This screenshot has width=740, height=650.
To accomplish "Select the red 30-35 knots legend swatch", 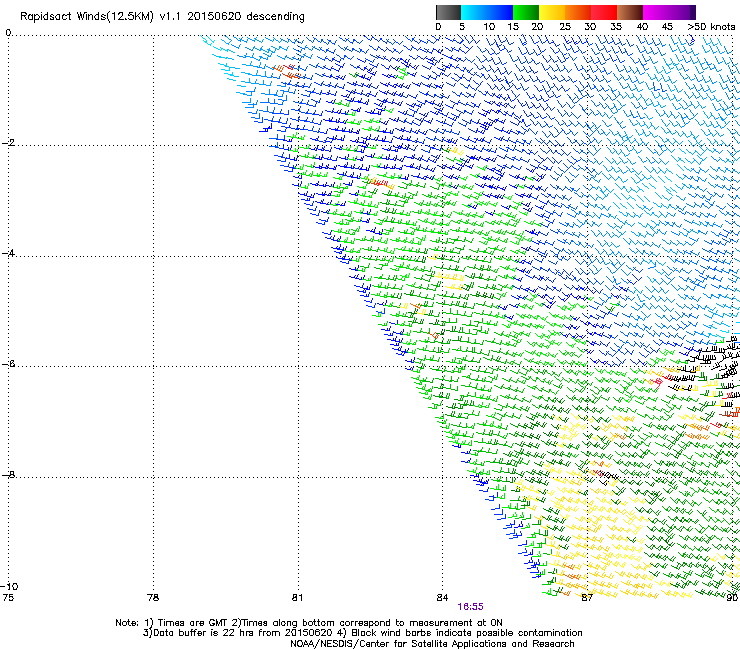I will [x=604, y=12].
